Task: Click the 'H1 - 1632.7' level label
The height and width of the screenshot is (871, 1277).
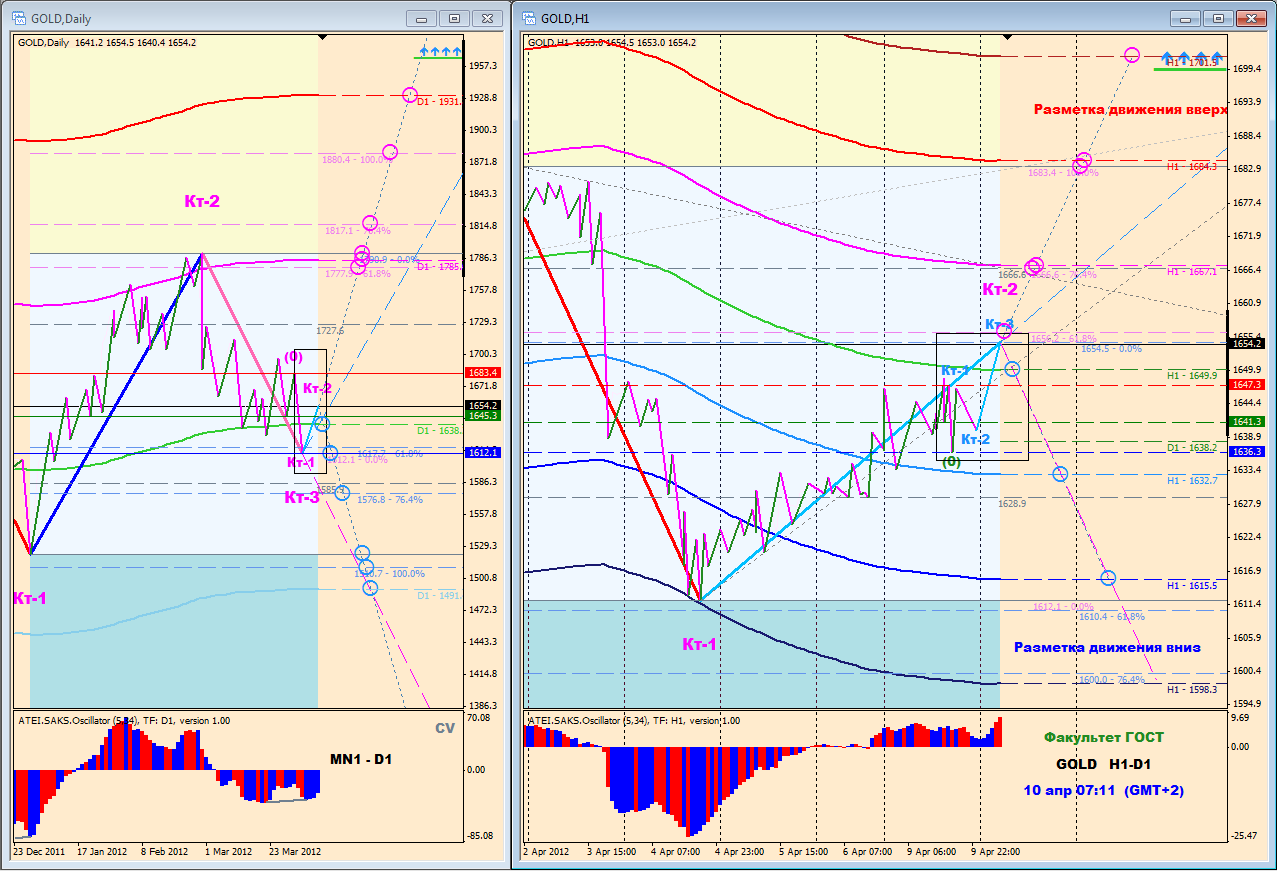Action: (1191, 480)
